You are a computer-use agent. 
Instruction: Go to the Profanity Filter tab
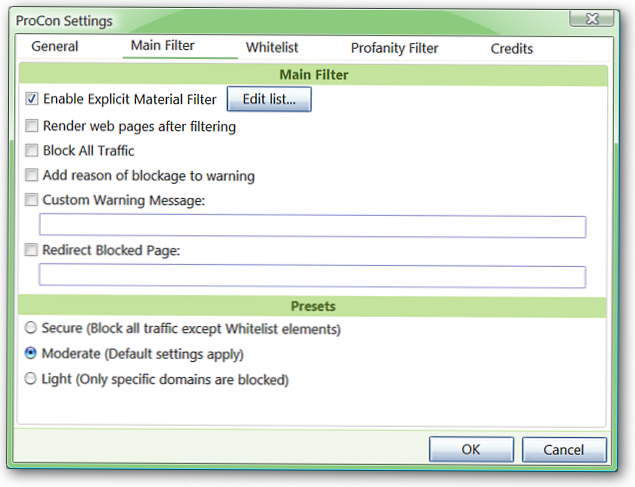(394, 48)
